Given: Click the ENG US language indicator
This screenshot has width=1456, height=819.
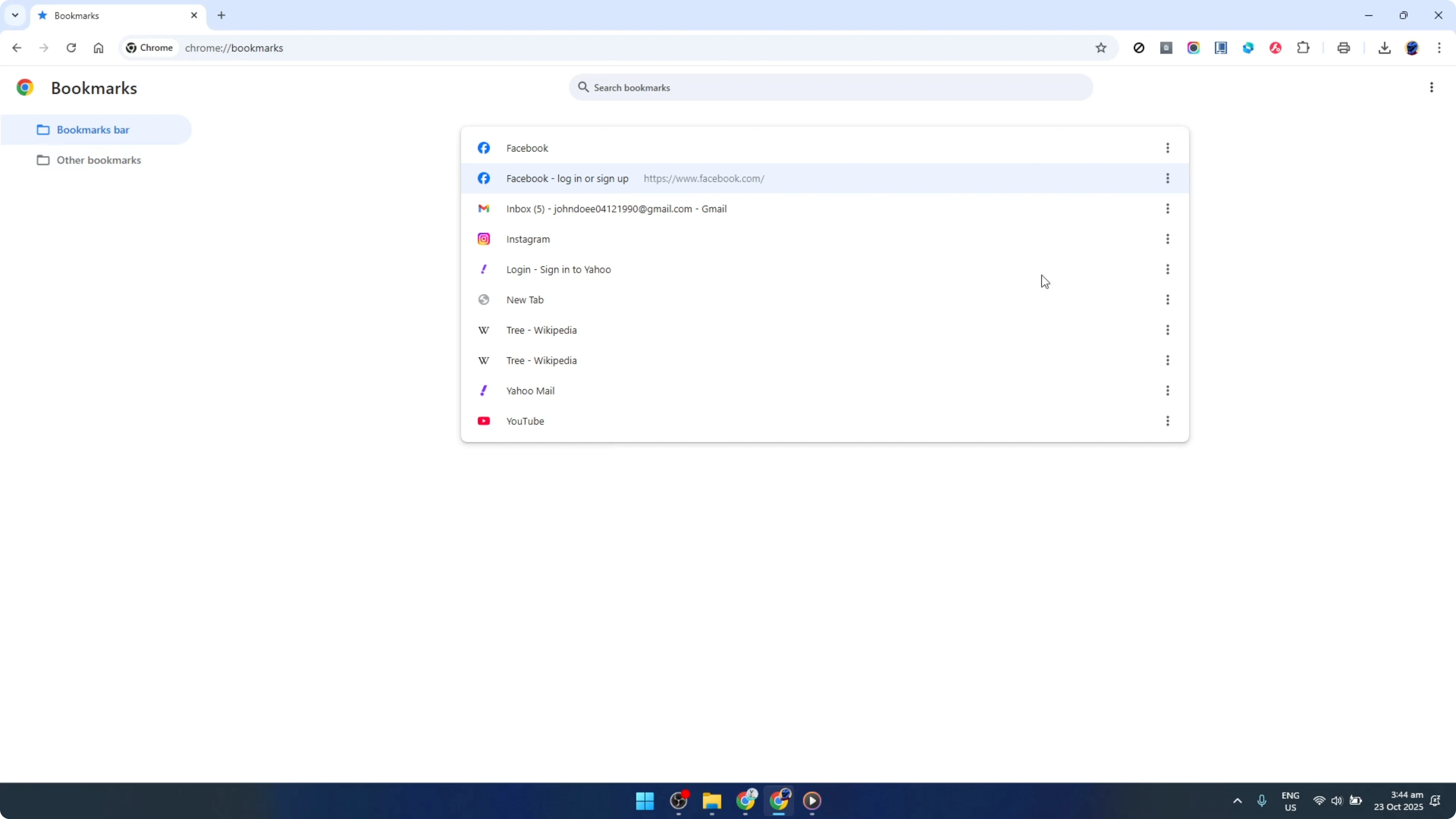Looking at the screenshot, I should [1290, 801].
